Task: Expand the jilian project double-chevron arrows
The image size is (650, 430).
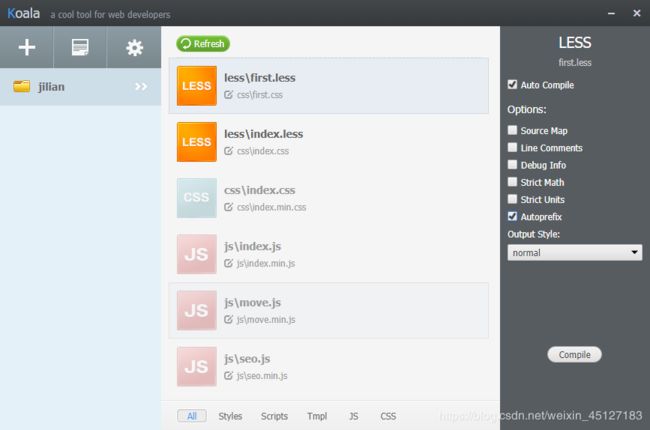Action: click(141, 86)
